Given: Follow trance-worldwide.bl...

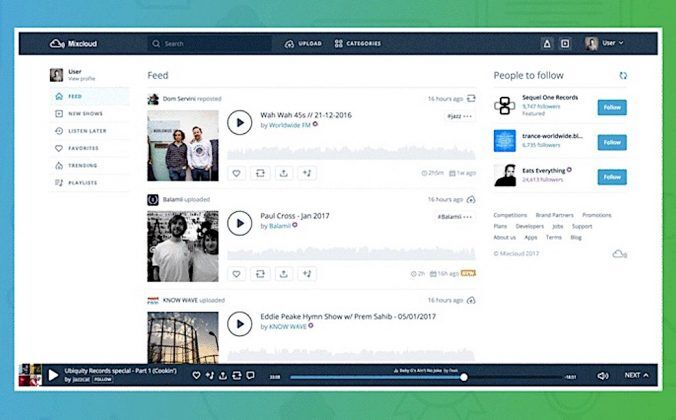Looking at the screenshot, I should [612, 142].
